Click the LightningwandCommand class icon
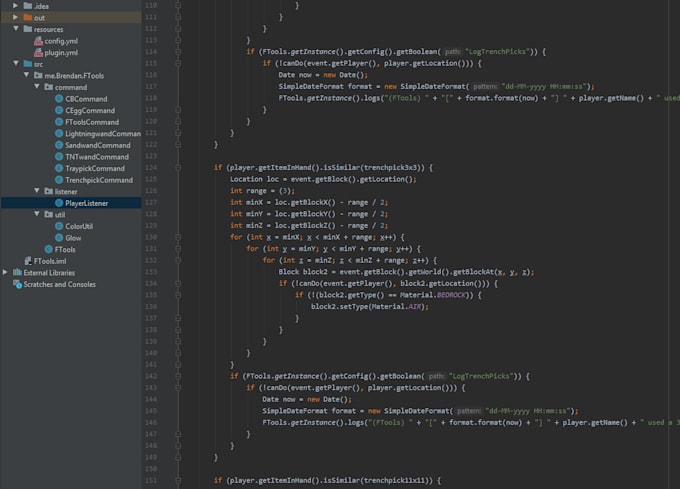 tap(59, 134)
